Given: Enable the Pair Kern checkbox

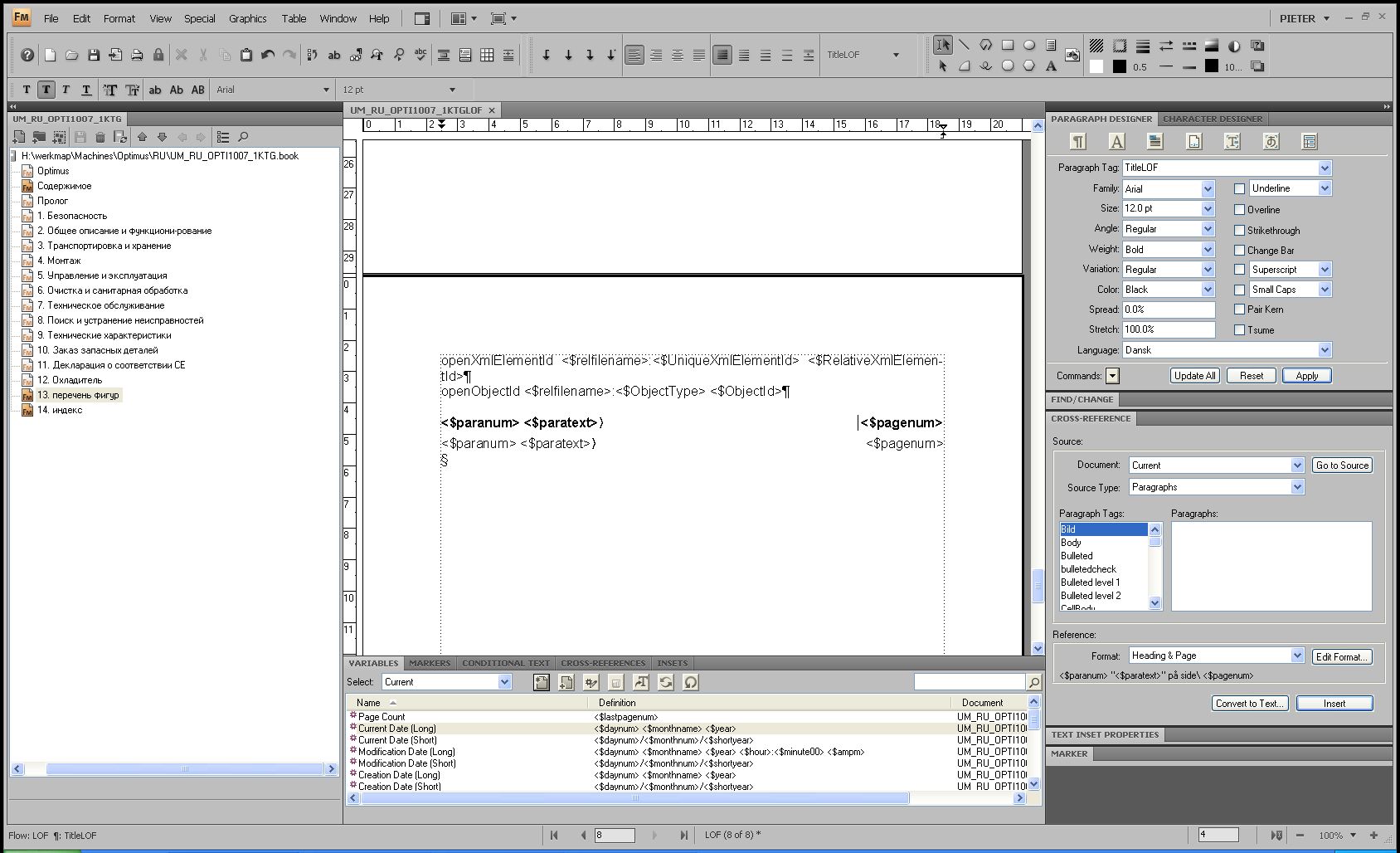Looking at the screenshot, I should [x=1239, y=310].
